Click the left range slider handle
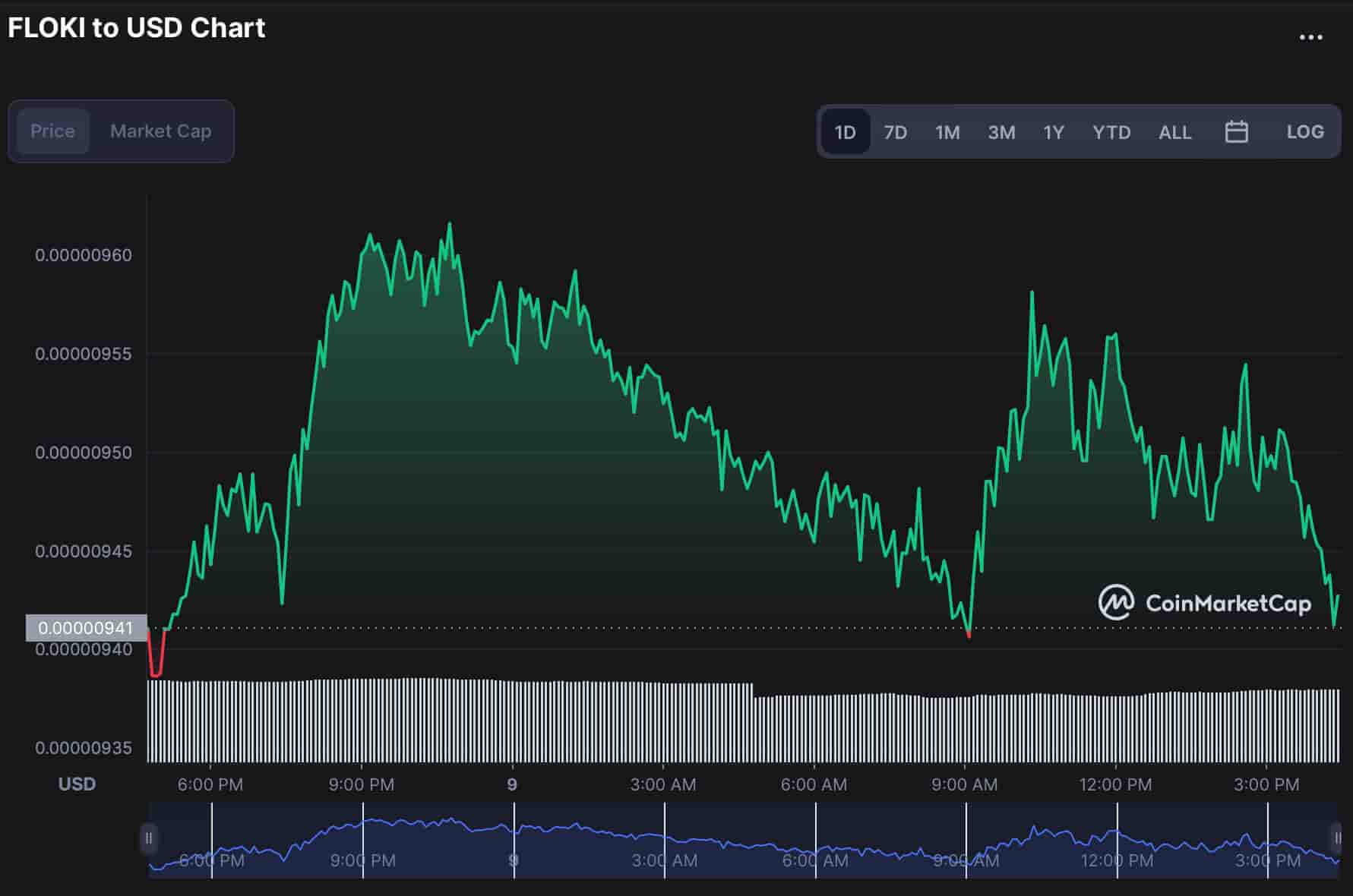The height and width of the screenshot is (896, 1353). pyautogui.click(x=149, y=838)
